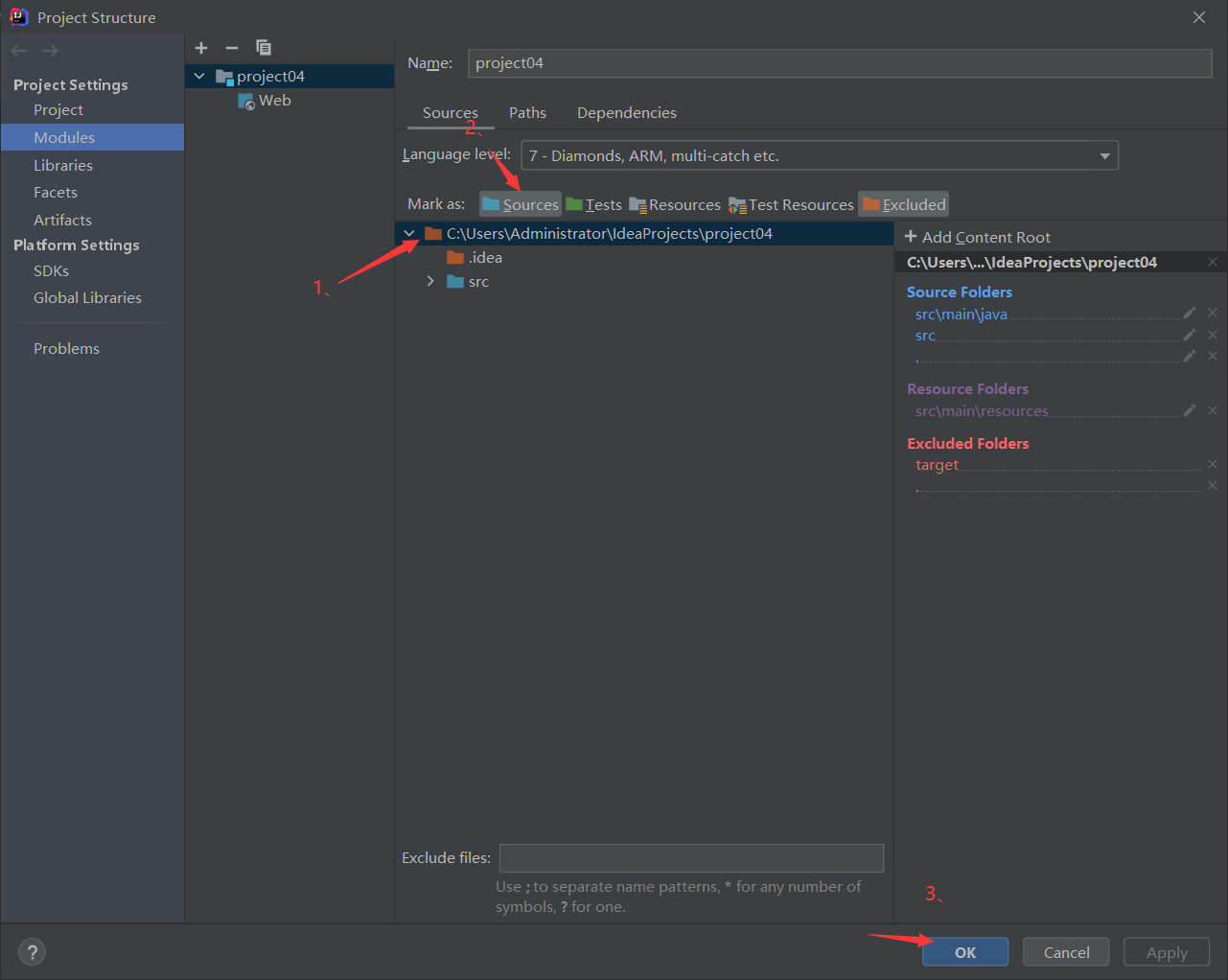The image size is (1228, 980).
Task: Click the back navigation arrow
Action: (x=19, y=51)
